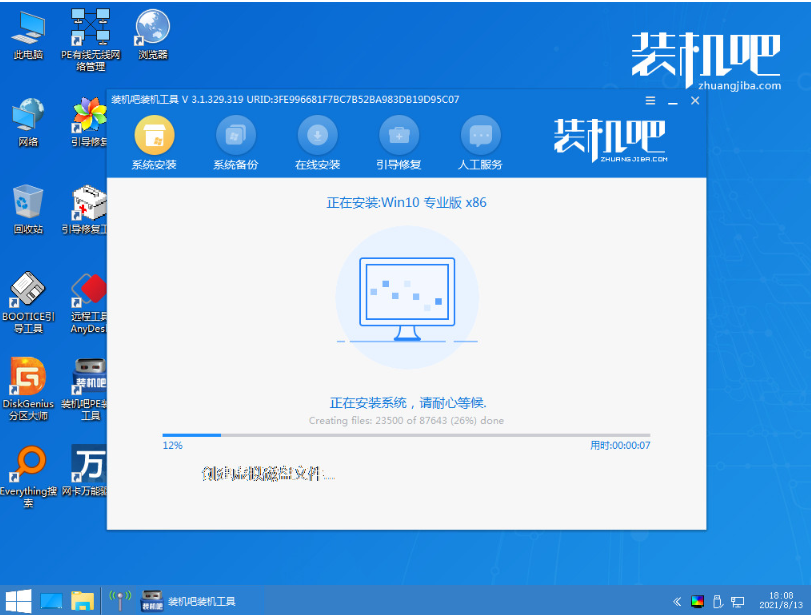Launch DiskGenius分区大师 shortcut
Viewport: 811px width, 615px height.
[28, 389]
